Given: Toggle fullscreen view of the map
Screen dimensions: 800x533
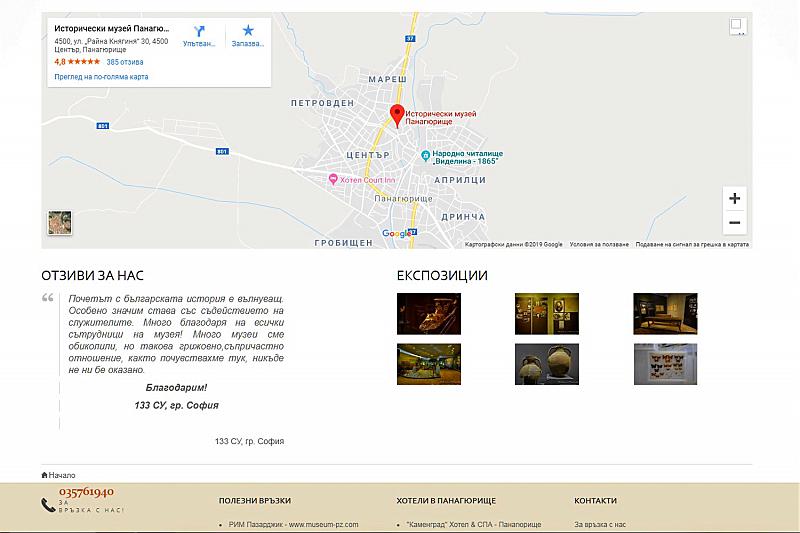Looking at the screenshot, I should click(x=737, y=26).
